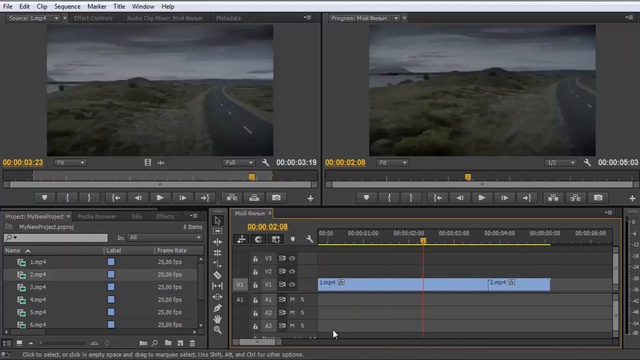Click Insert button in Source monitor
This screenshot has width=640, height=360.
[232, 198]
